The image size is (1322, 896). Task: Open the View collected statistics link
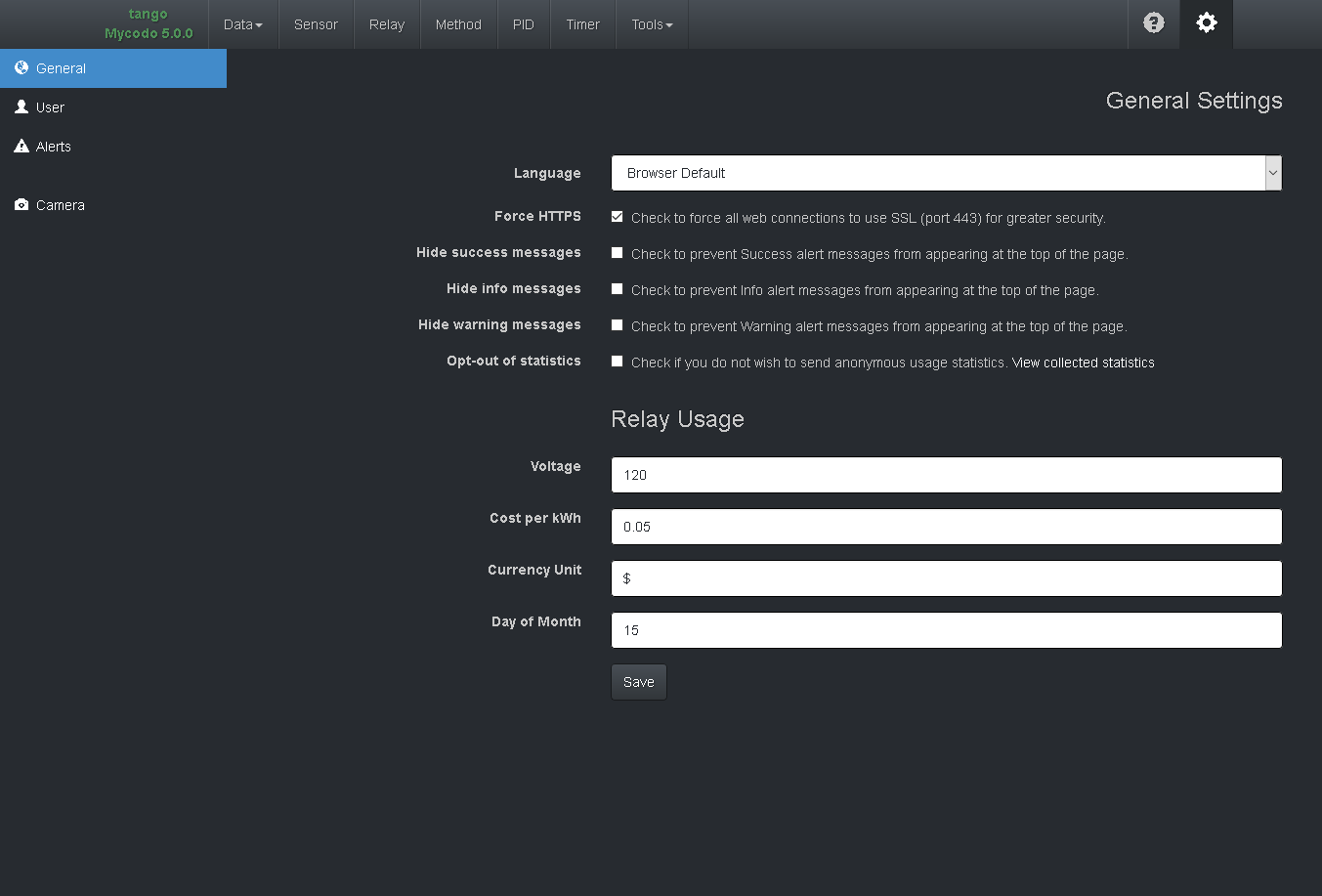coord(1083,362)
